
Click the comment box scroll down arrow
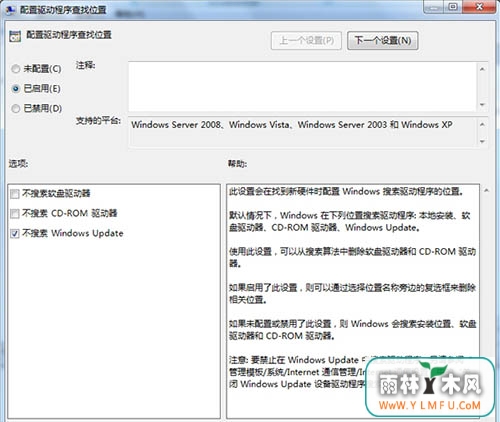coord(482,105)
